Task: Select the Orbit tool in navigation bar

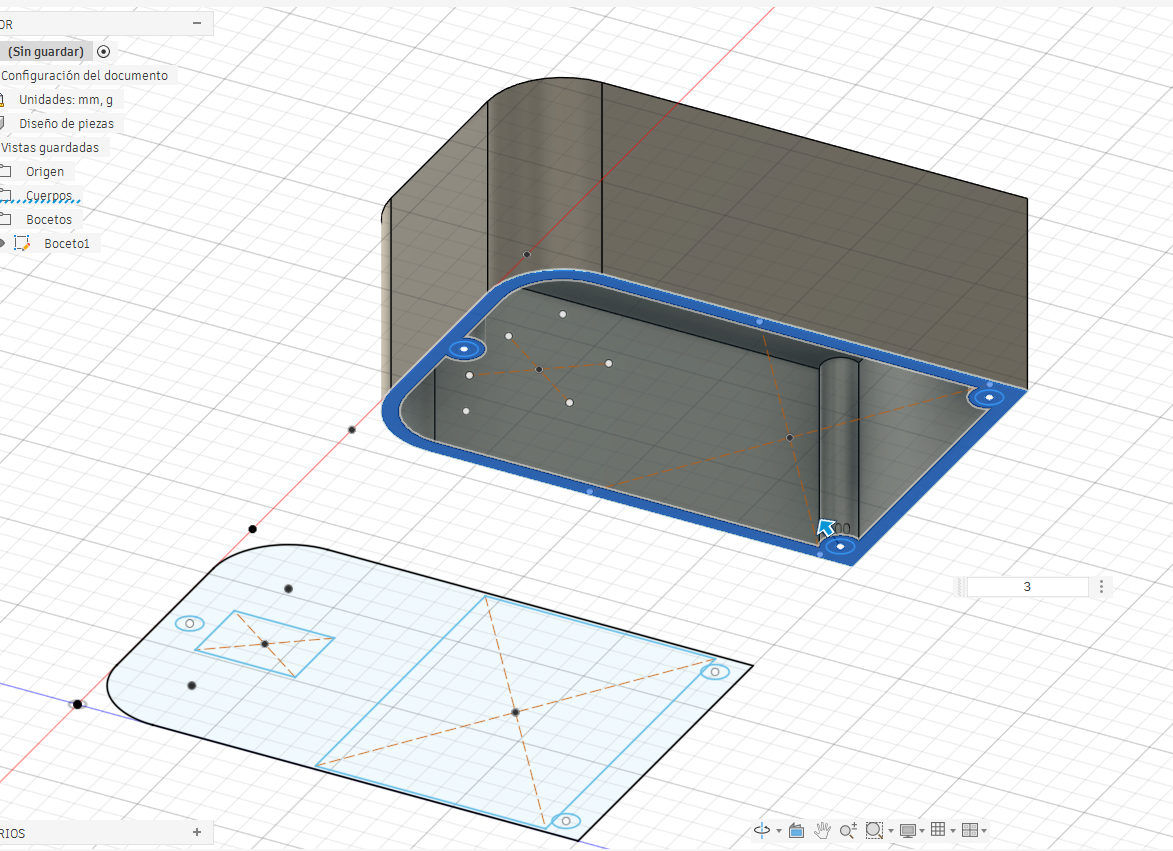Action: pos(762,830)
